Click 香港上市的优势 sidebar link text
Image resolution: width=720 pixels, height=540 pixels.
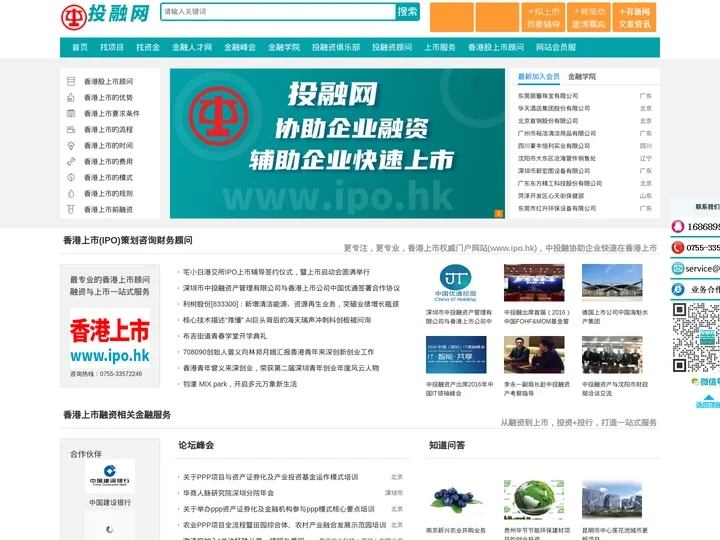point(108,97)
